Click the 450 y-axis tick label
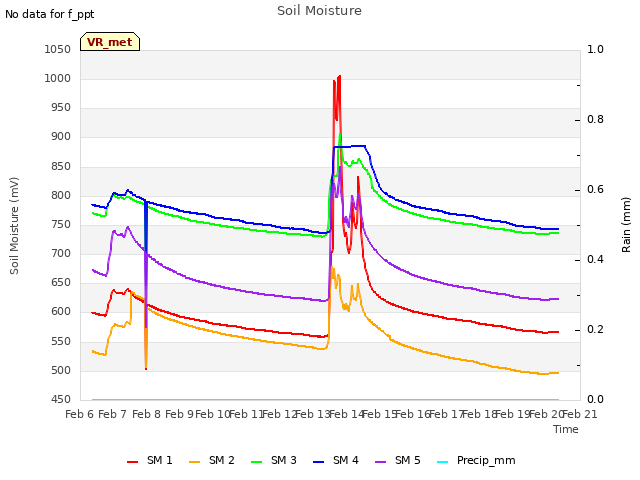This screenshot has width=640, height=480. (61, 400)
